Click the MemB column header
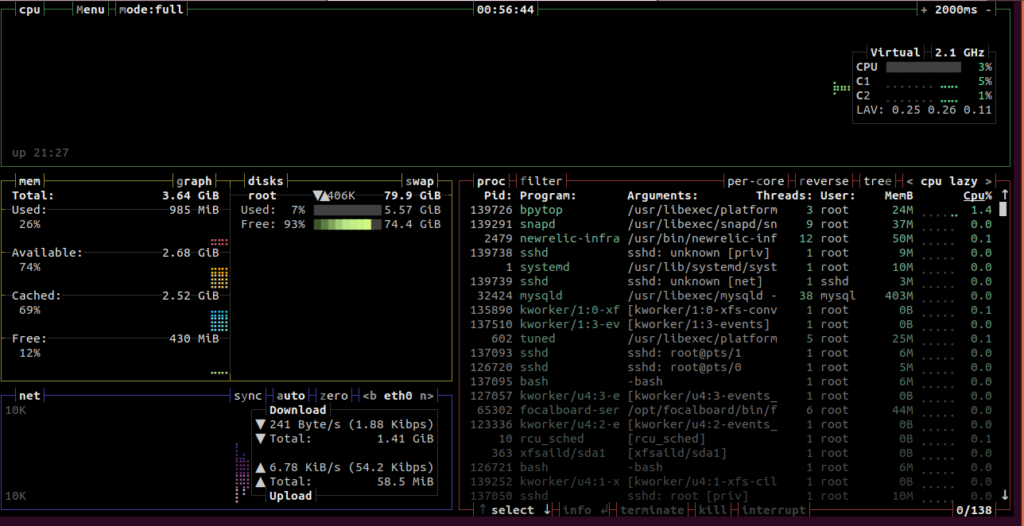This screenshot has width=1024, height=526. (899, 195)
